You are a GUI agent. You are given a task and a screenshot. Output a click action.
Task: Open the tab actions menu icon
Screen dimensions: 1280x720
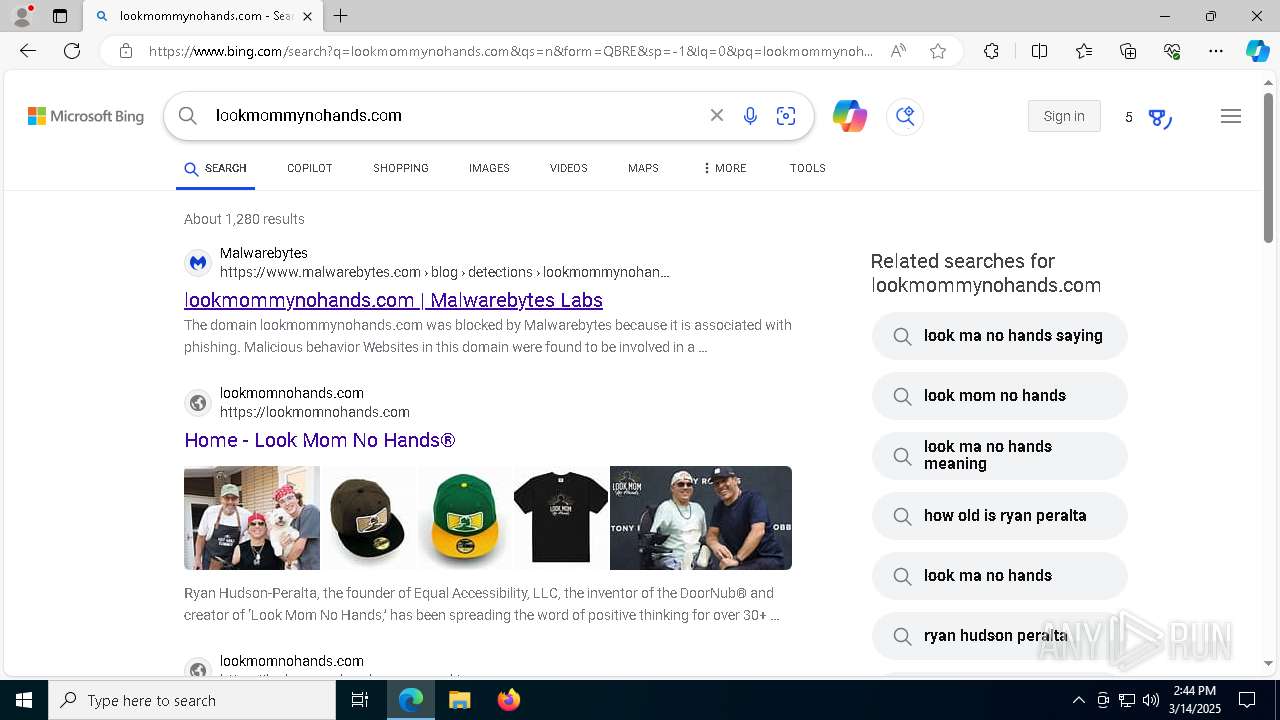(x=60, y=16)
